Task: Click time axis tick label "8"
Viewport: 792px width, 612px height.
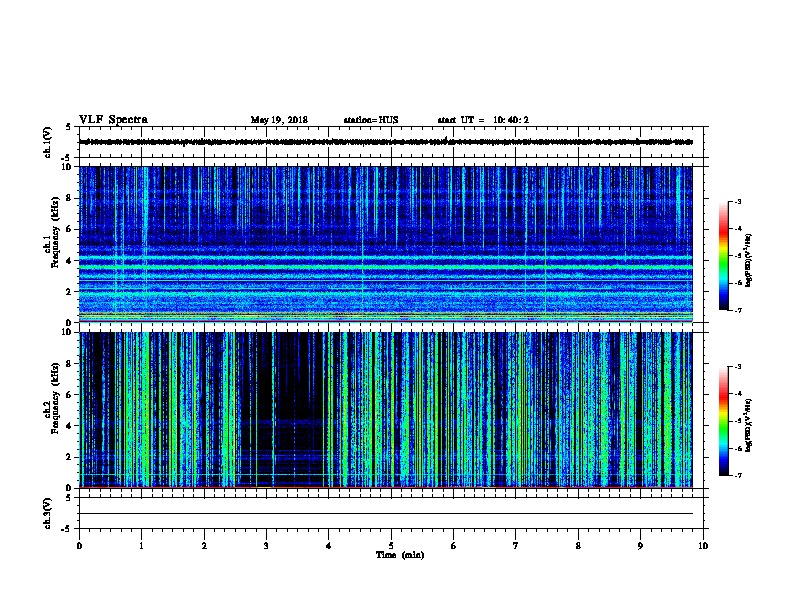Action: (x=578, y=546)
